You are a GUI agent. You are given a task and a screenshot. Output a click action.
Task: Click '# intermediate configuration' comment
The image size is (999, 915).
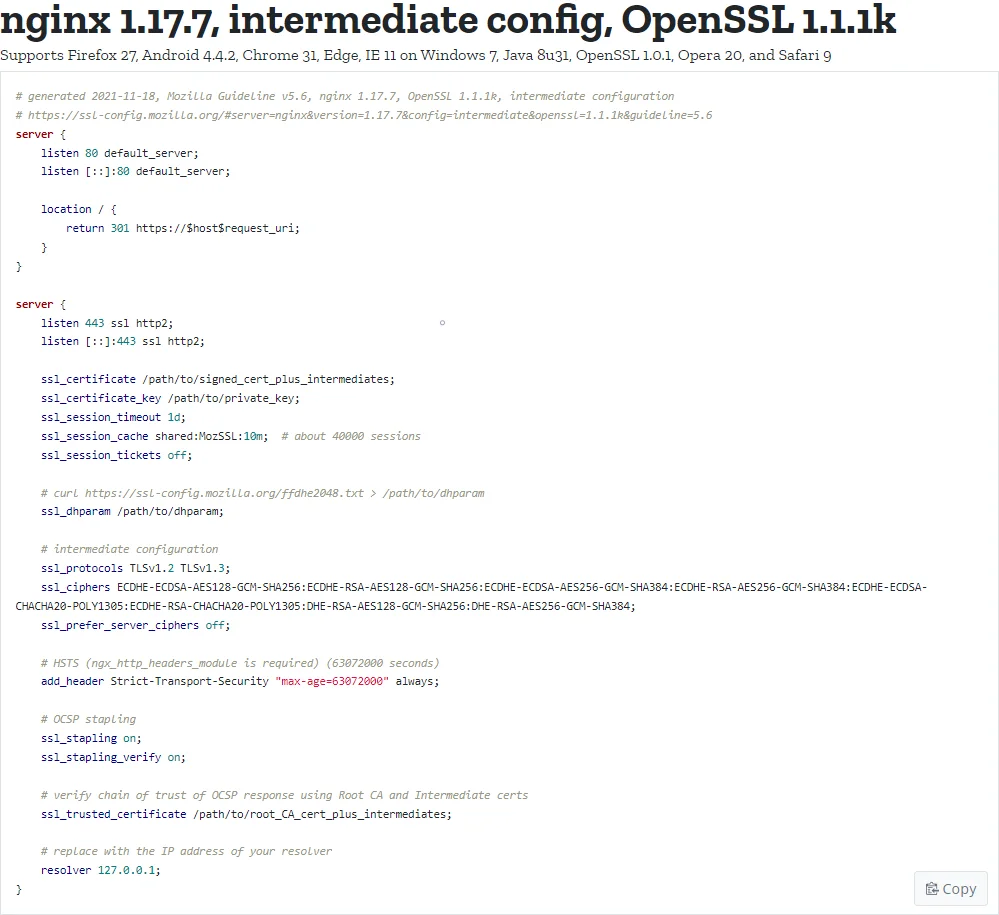click(x=129, y=549)
